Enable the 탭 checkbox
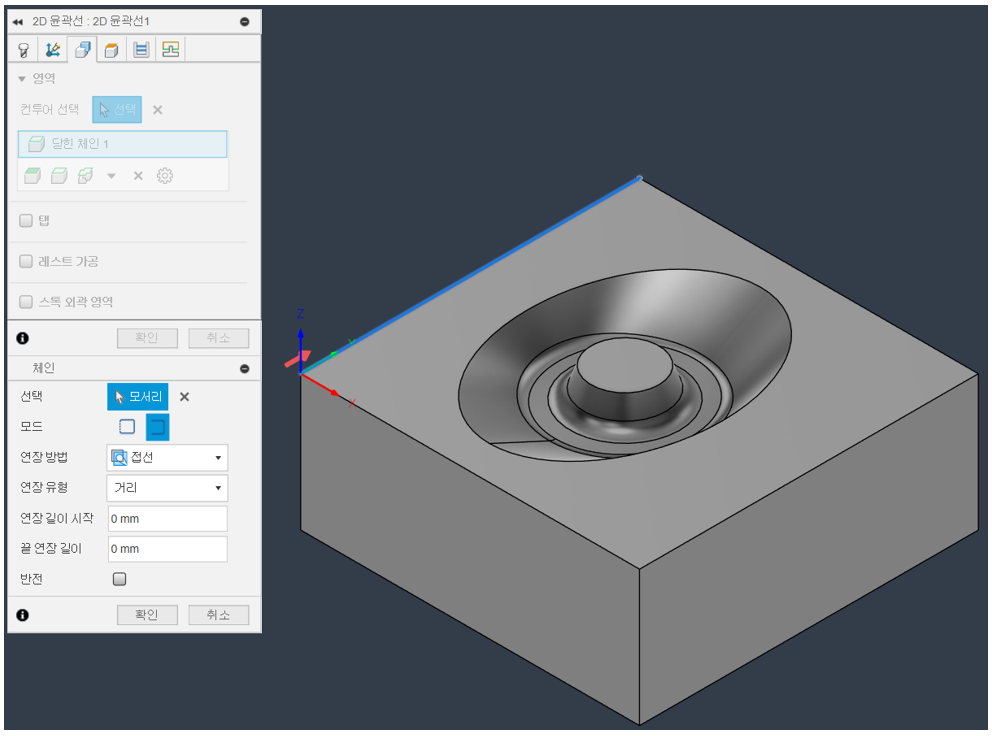Image resolution: width=992 pixels, height=736 pixels. point(26,220)
